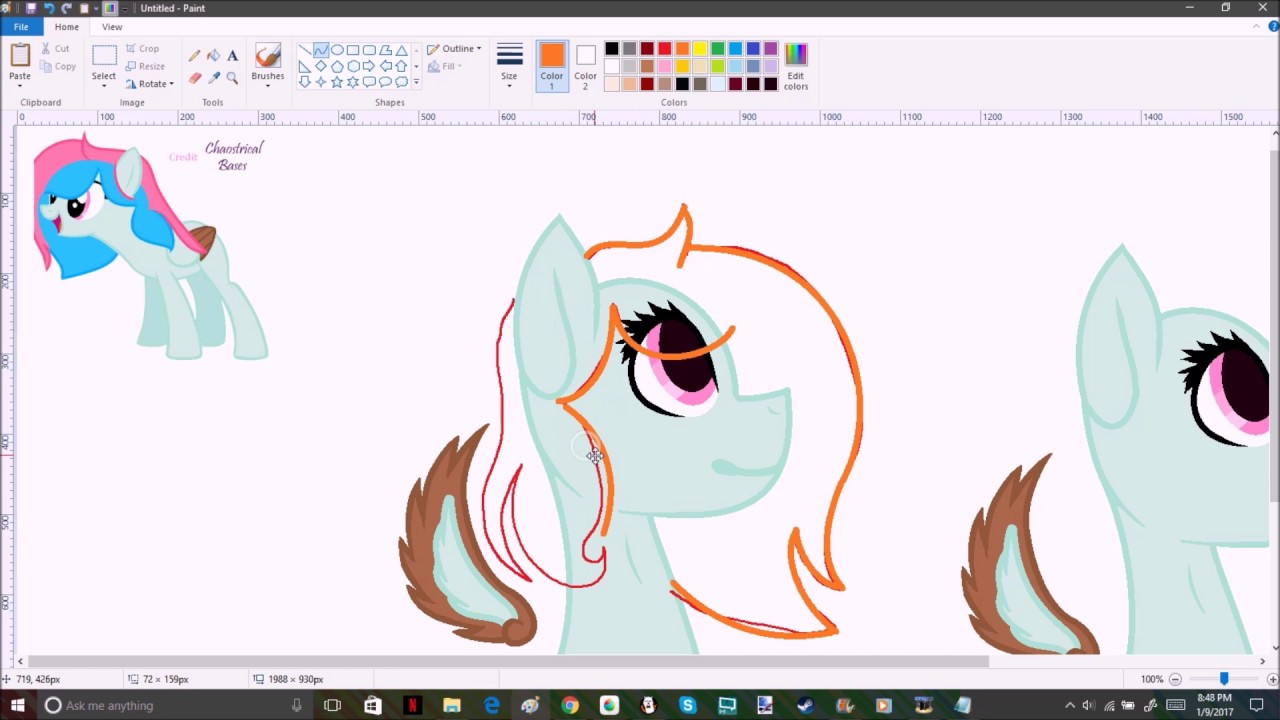Choose the Hexagon shape

pos(353,66)
